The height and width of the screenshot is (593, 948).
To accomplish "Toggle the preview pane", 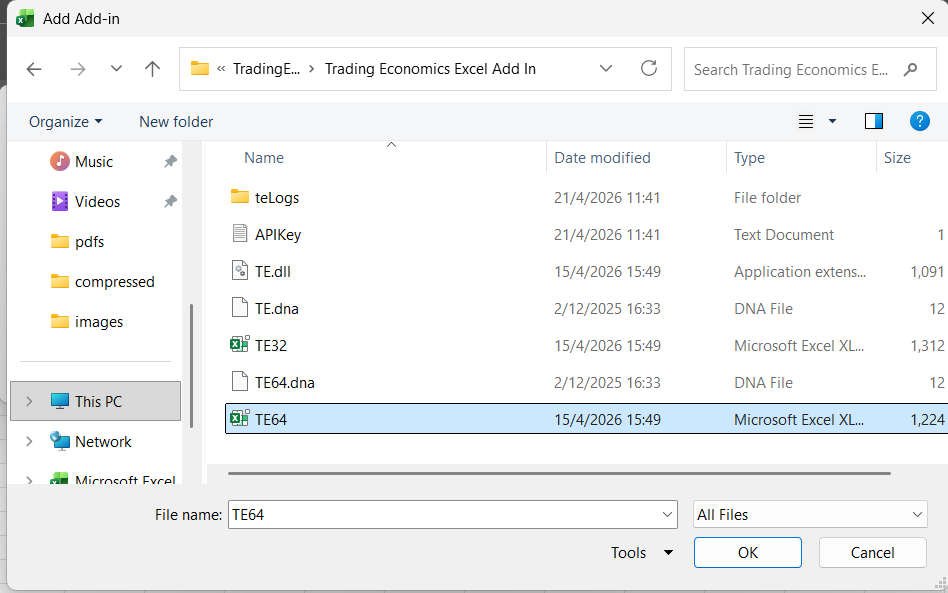I will point(874,122).
